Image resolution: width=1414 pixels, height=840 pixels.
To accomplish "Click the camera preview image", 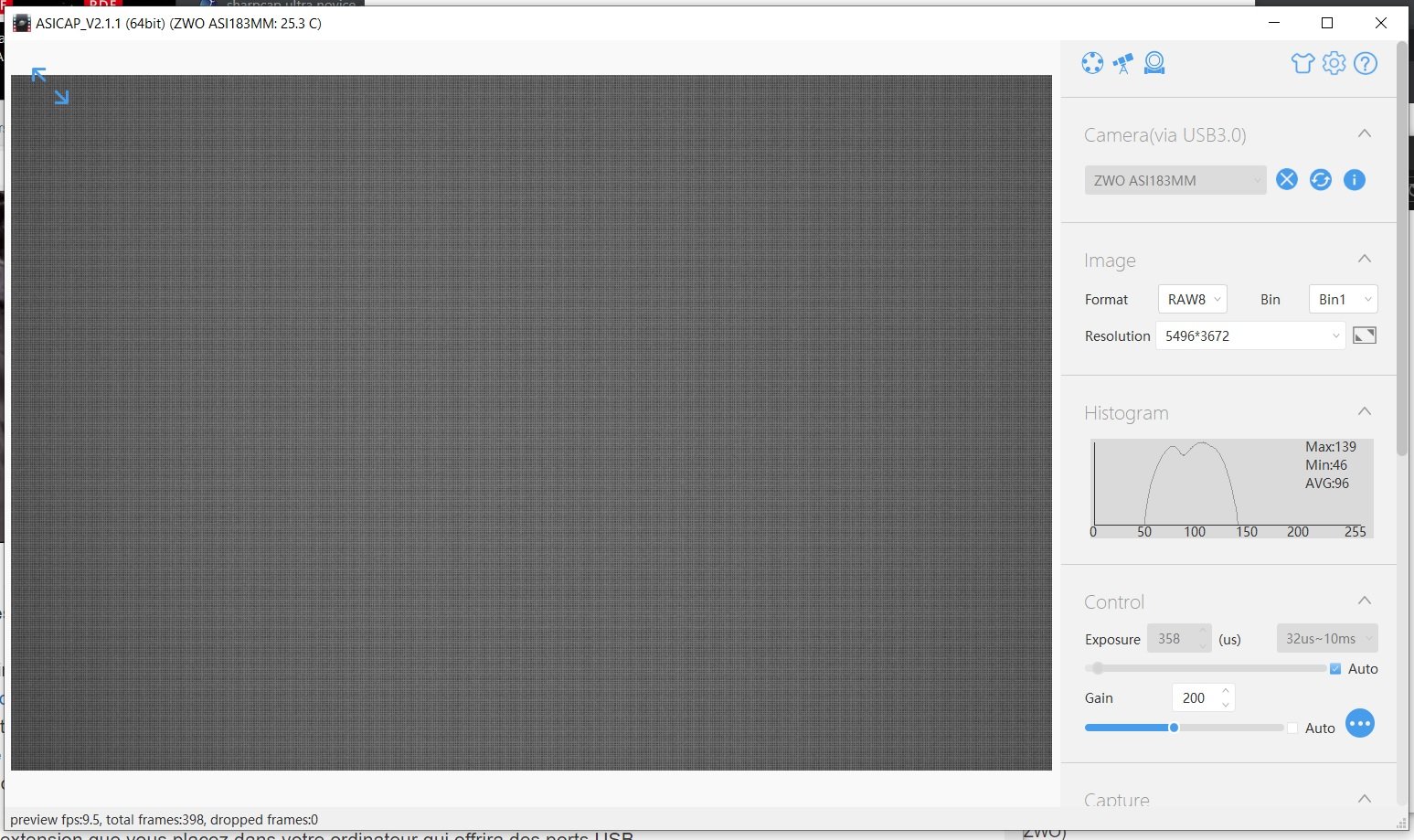I will (x=531, y=422).
